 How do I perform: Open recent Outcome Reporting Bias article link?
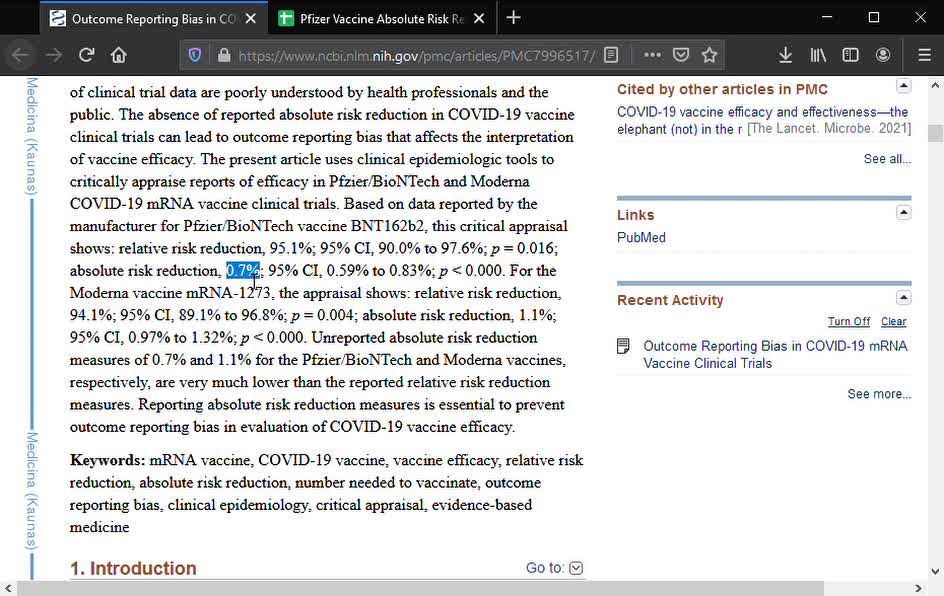(775, 355)
